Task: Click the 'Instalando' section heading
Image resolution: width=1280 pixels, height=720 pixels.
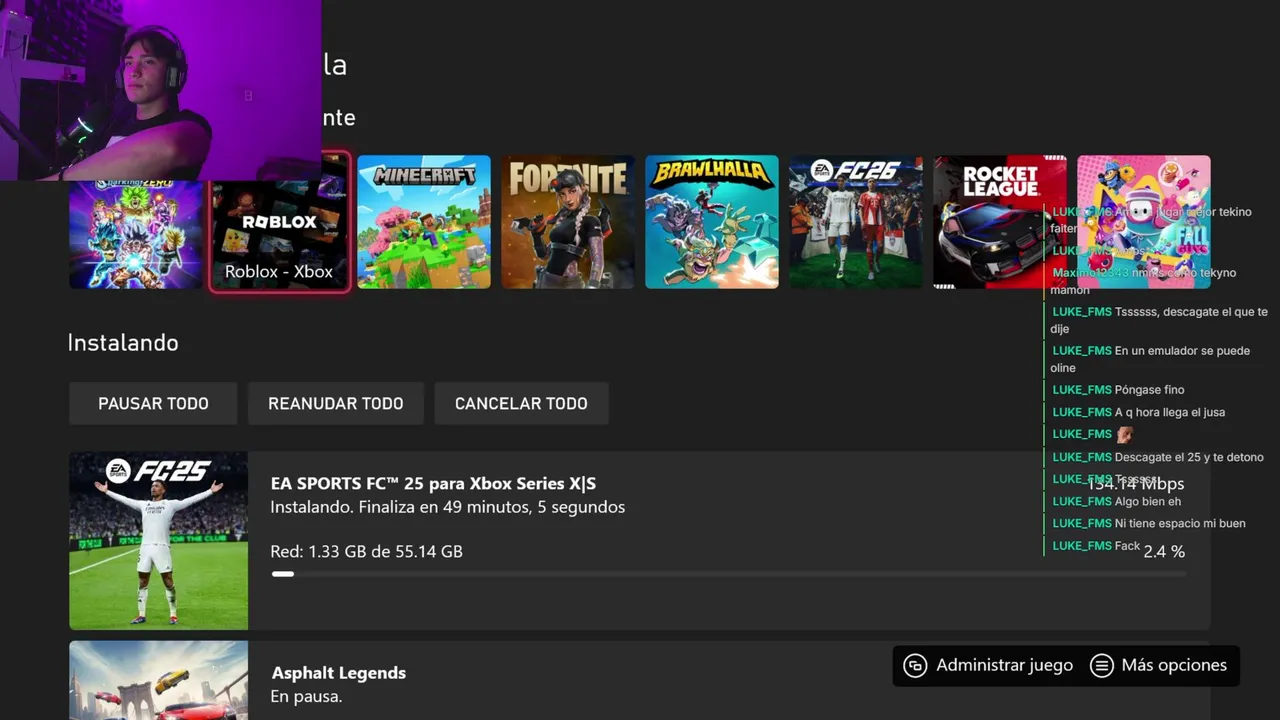Action: (123, 342)
